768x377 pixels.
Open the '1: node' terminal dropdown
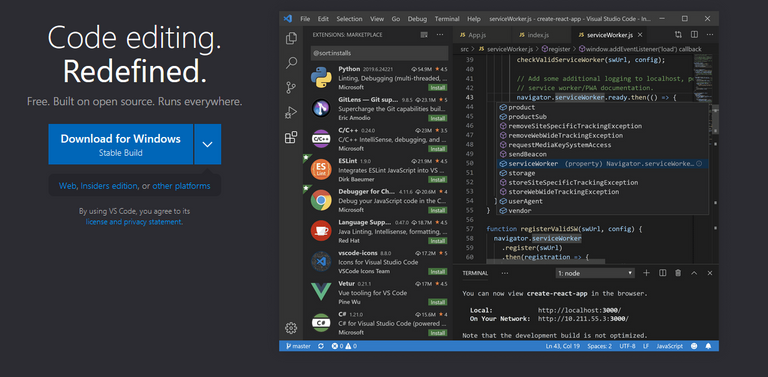pyautogui.click(x=595, y=273)
